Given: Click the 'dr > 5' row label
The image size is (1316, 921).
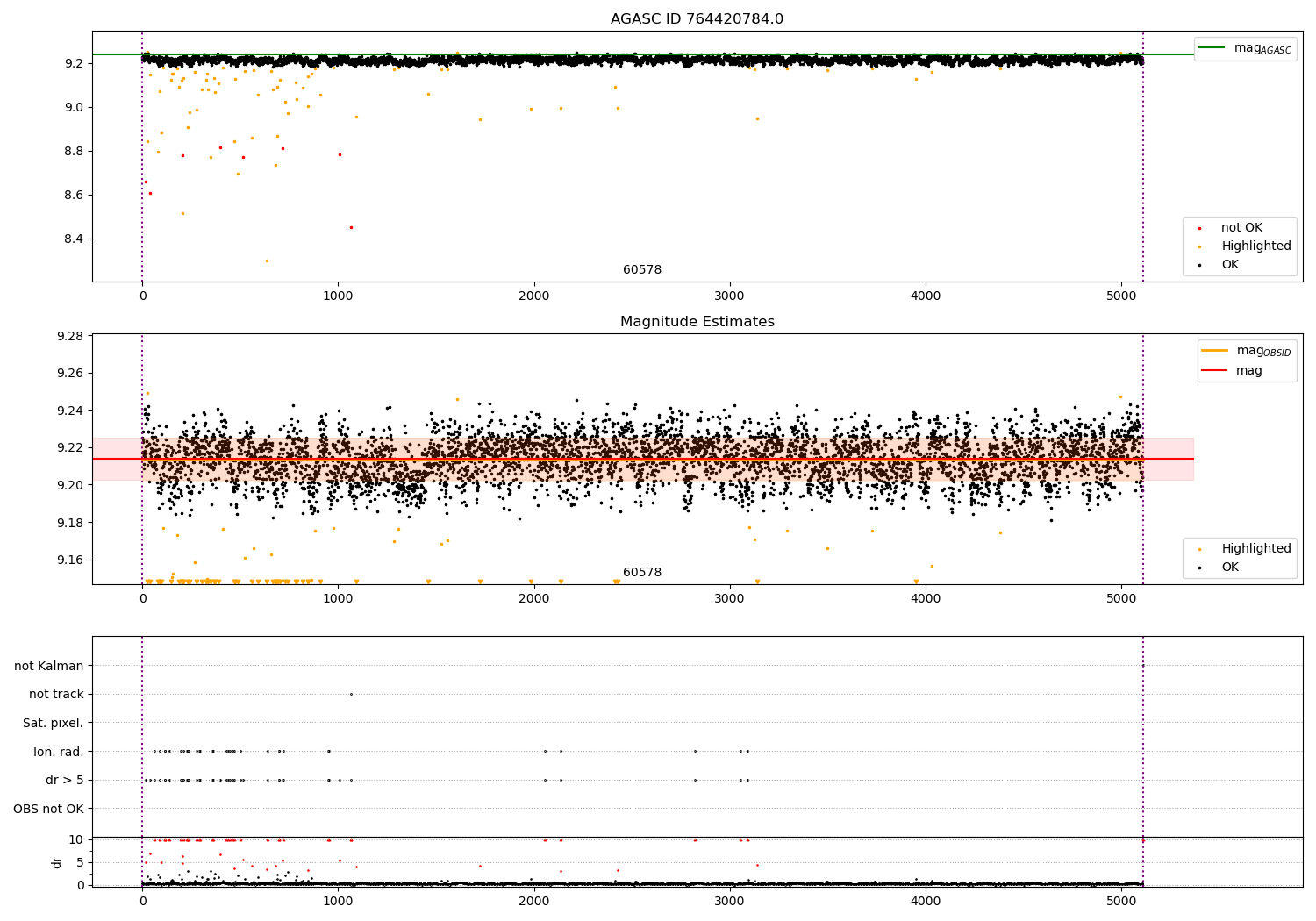Looking at the screenshot, I should coord(65,781).
